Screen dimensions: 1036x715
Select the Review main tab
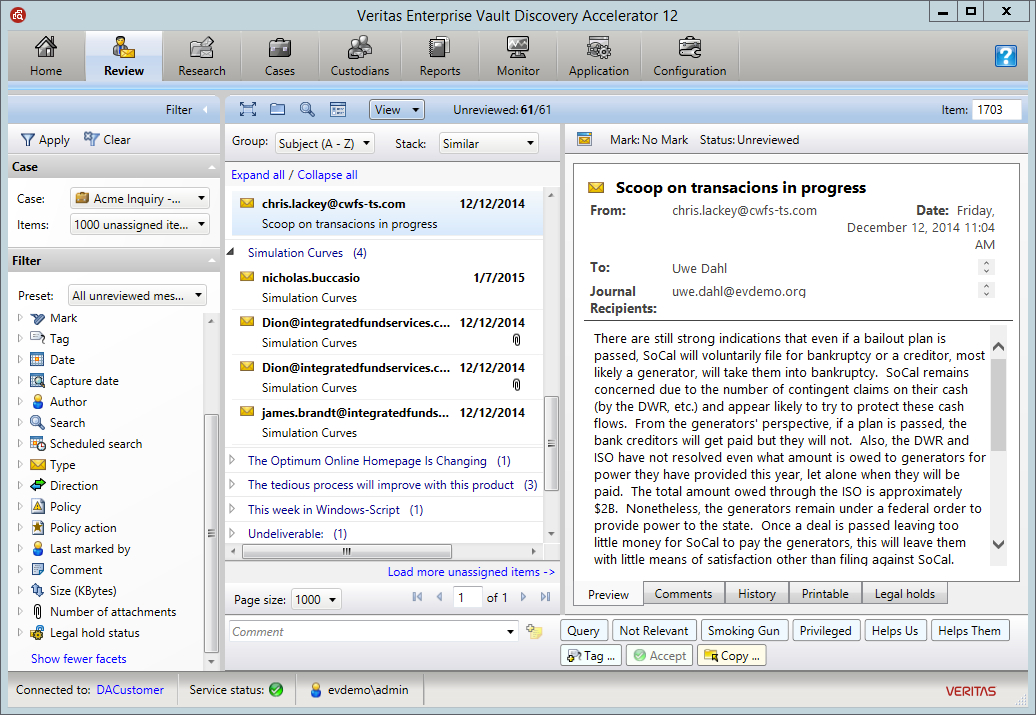click(124, 56)
